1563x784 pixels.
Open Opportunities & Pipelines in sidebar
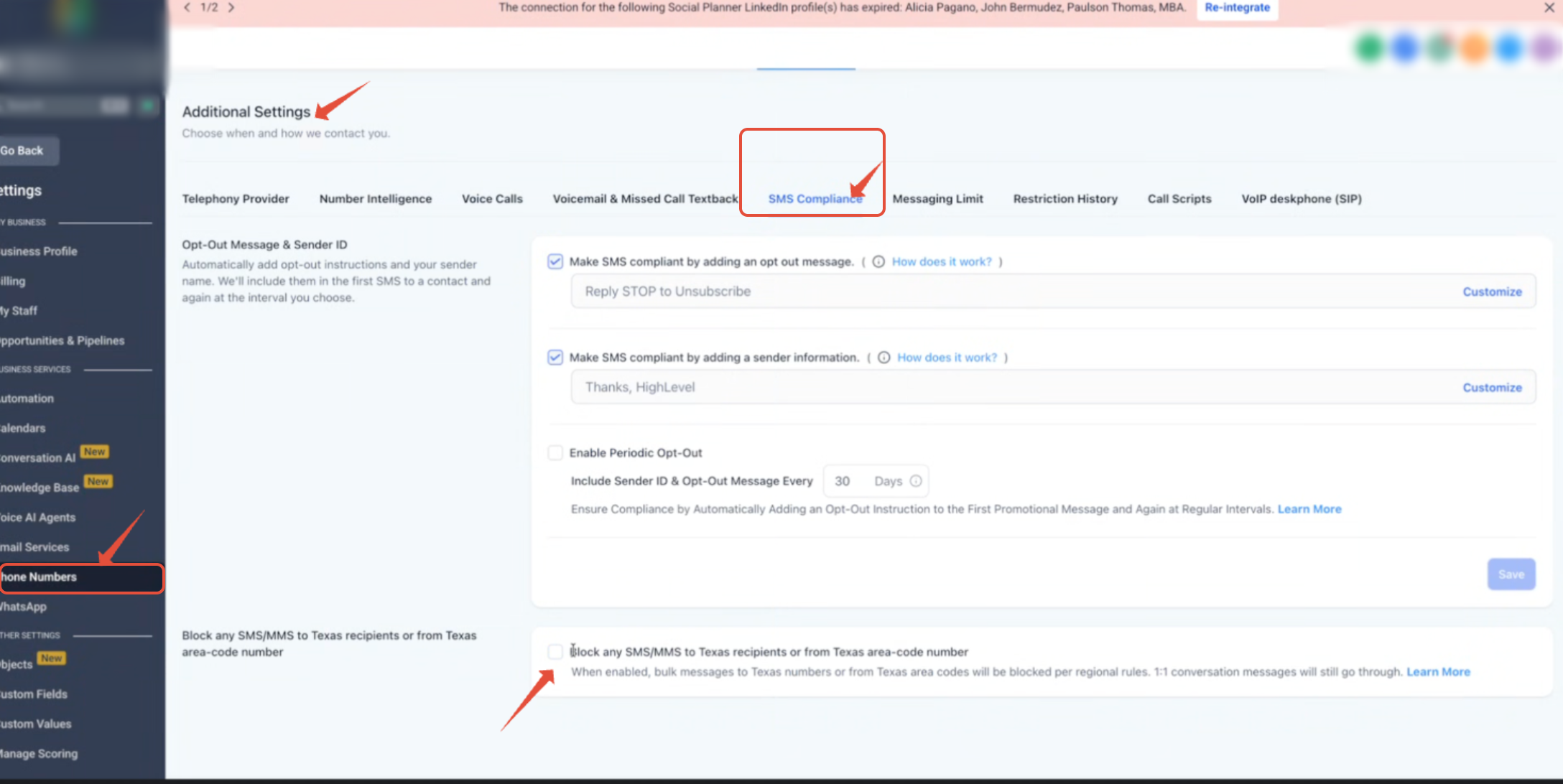point(62,341)
